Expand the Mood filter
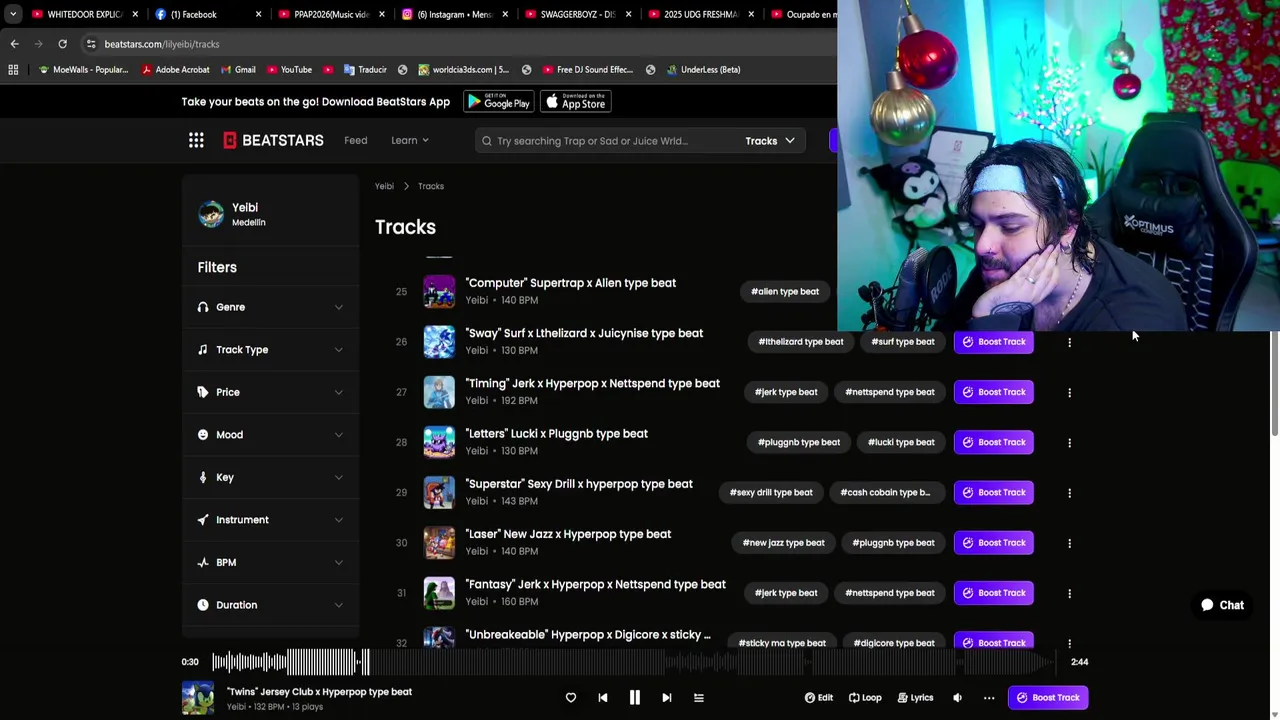Image resolution: width=1280 pixels, height=720 pixels. 270,435
